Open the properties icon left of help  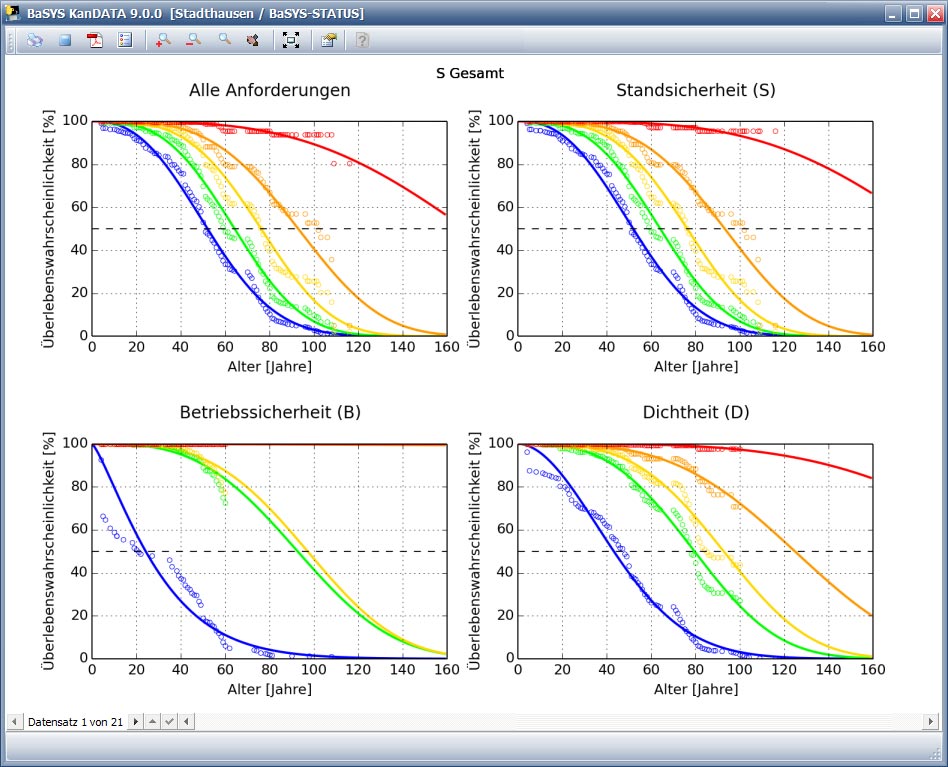(x=329, y=41)
